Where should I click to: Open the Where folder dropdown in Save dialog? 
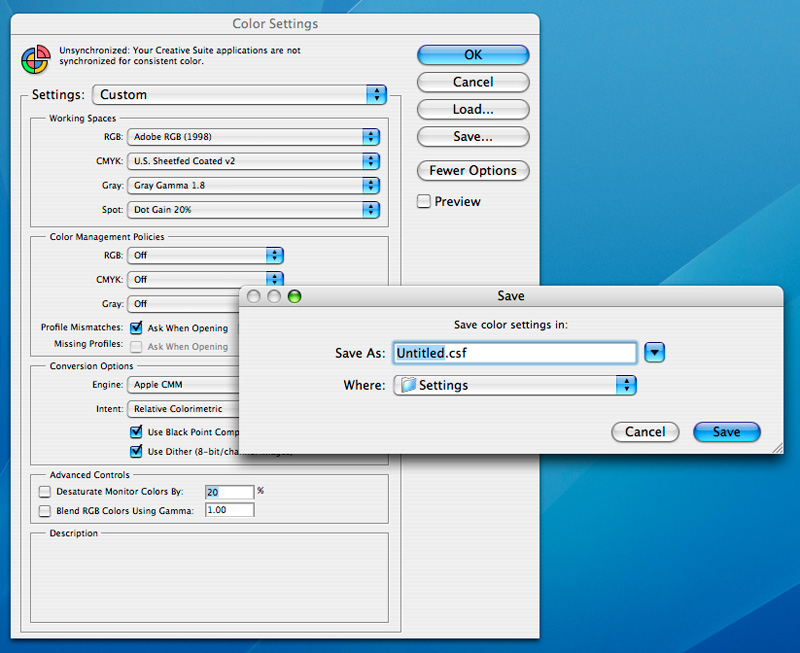click(x=515, y=385)
